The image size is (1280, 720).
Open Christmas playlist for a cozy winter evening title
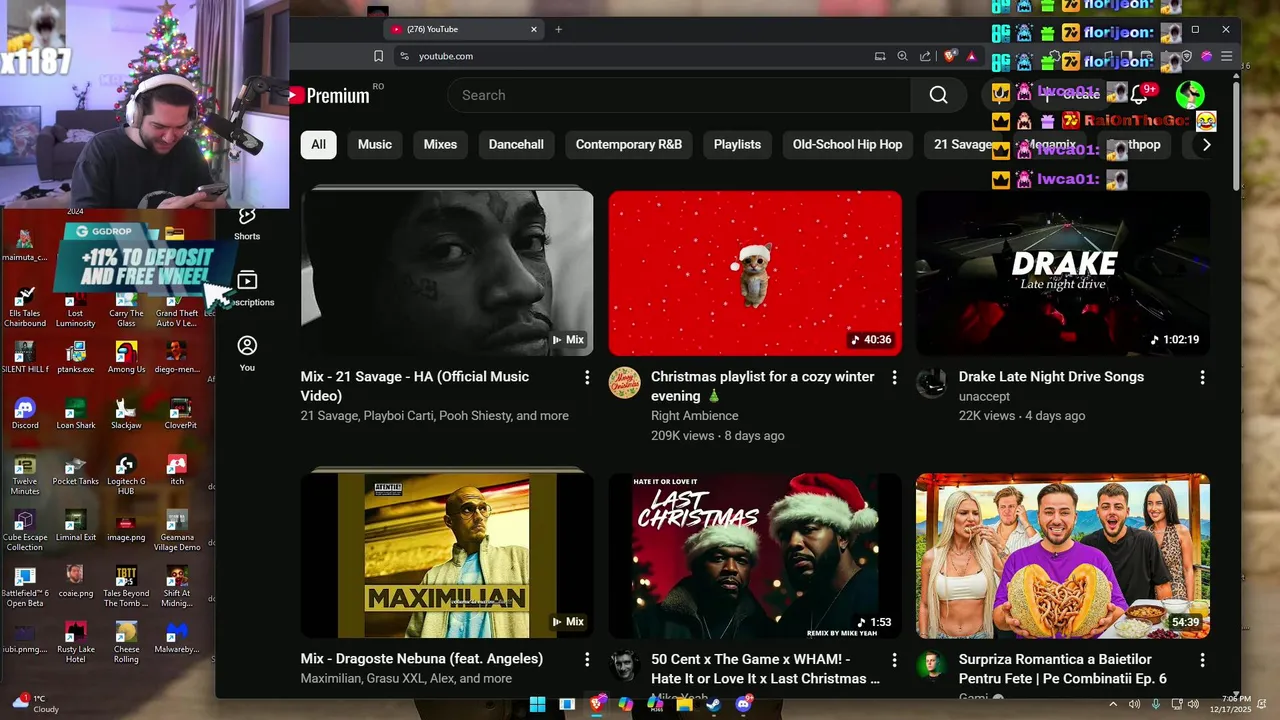(762, 386)
